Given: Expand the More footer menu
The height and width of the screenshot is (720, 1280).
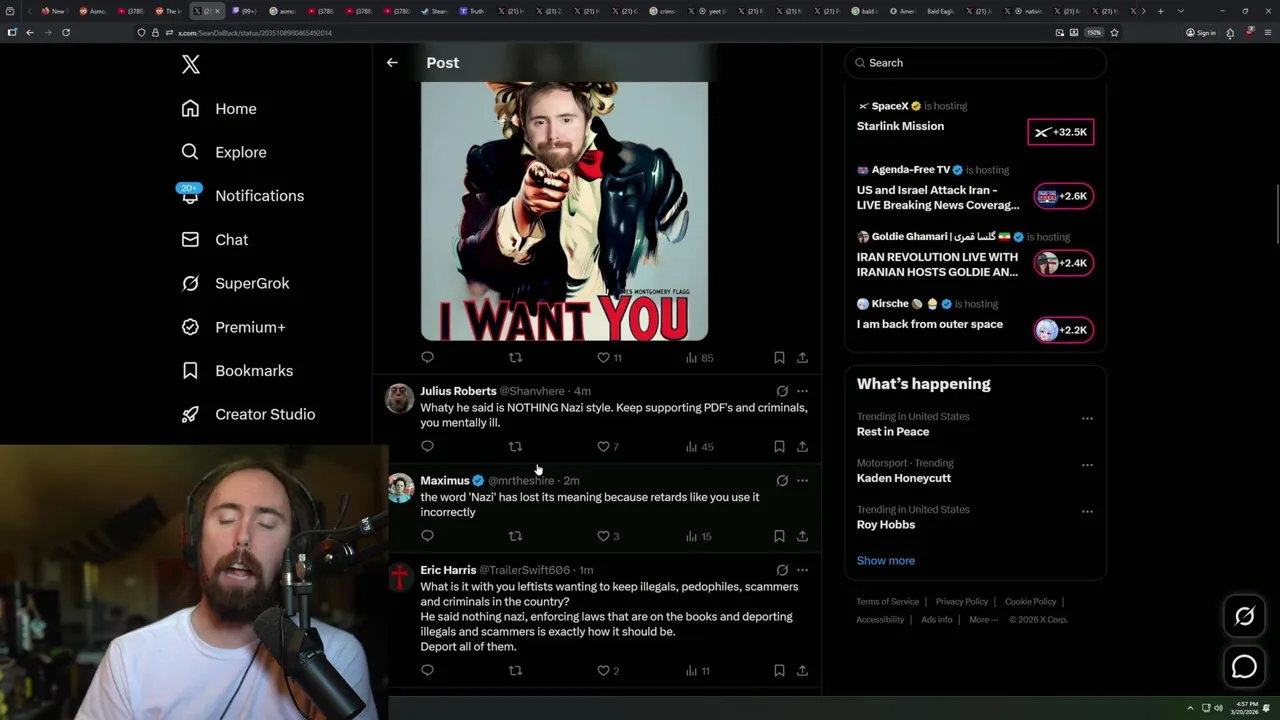Looking at the screenshot, I should pyautogui.click(x=983, y=620).
